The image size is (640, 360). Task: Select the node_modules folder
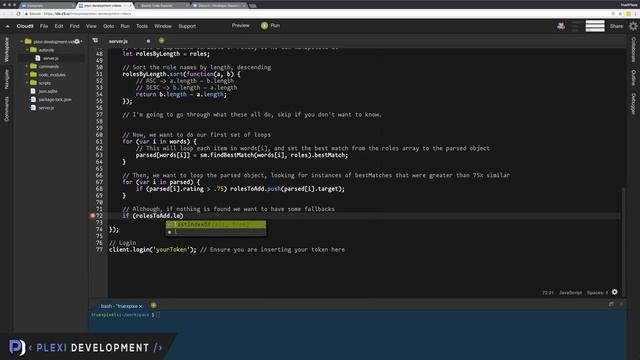[x=52, y=75]
